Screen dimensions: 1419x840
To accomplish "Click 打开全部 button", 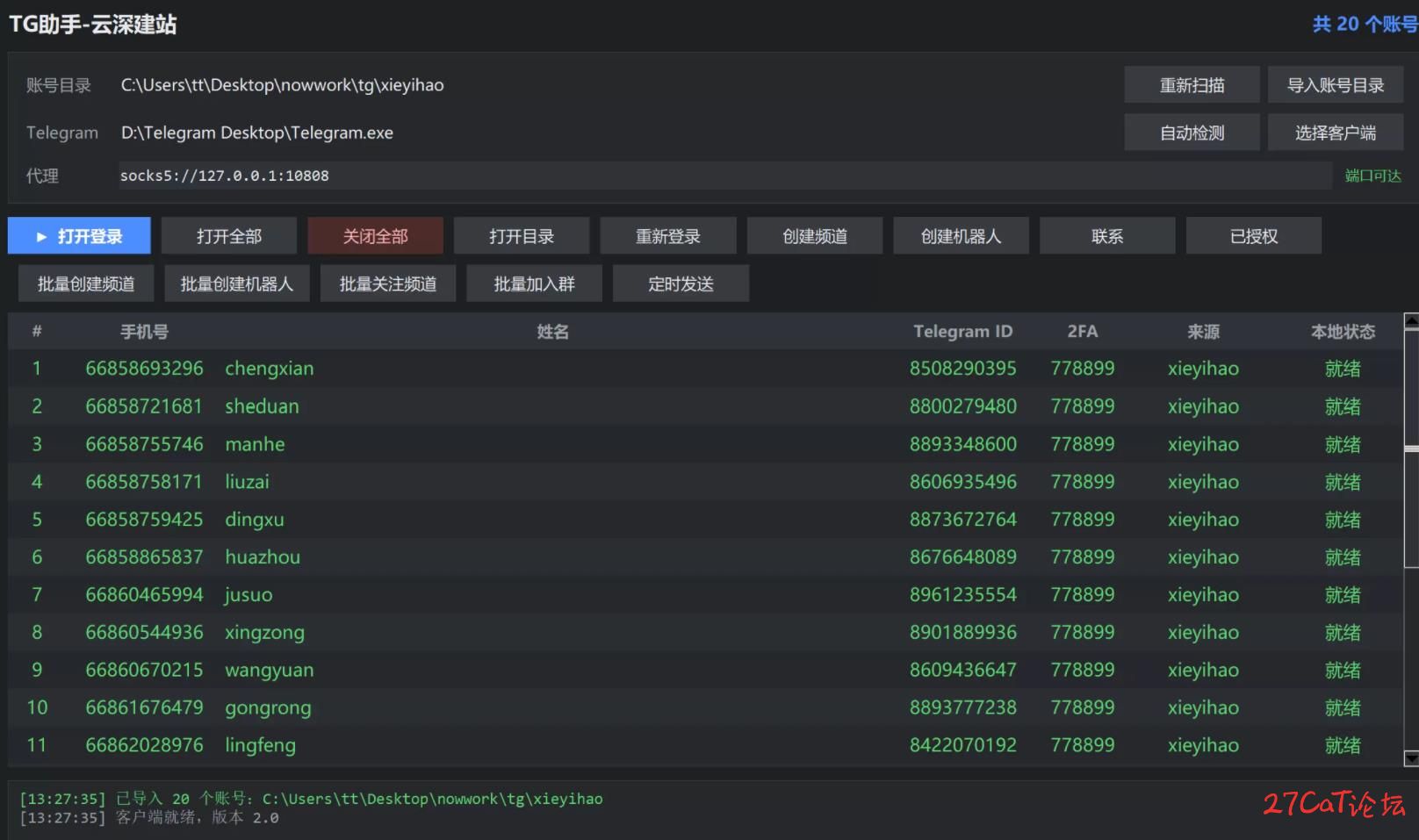I will [x=229, y=236].
